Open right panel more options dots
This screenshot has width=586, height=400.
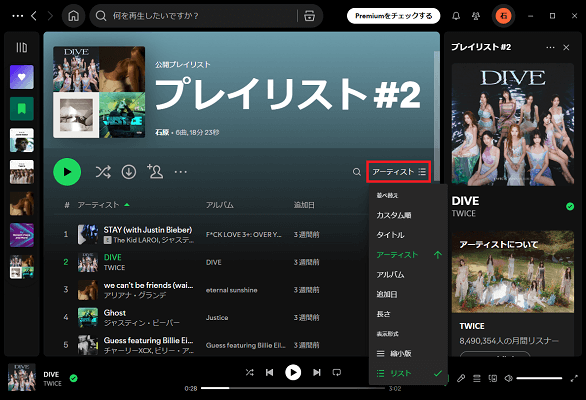(550, 47)
